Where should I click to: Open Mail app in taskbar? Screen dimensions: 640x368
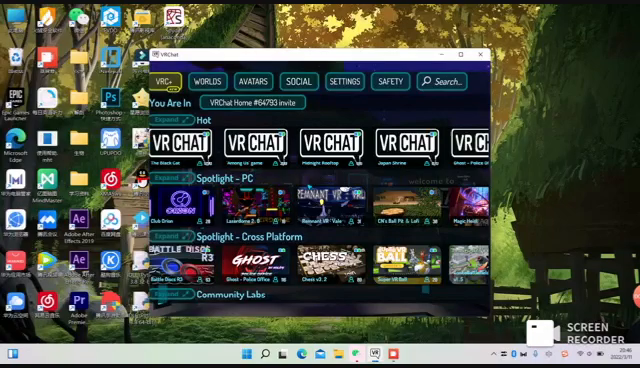[x=320, y=354]
